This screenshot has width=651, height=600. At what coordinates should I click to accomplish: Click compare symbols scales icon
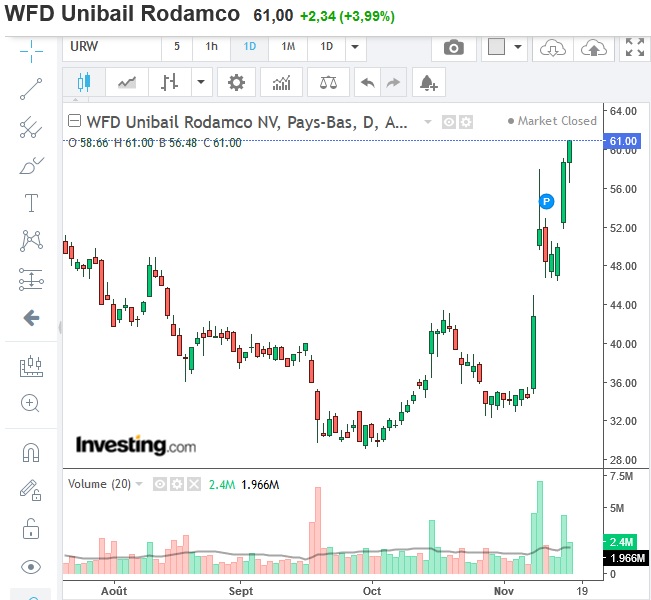point(328,82)
